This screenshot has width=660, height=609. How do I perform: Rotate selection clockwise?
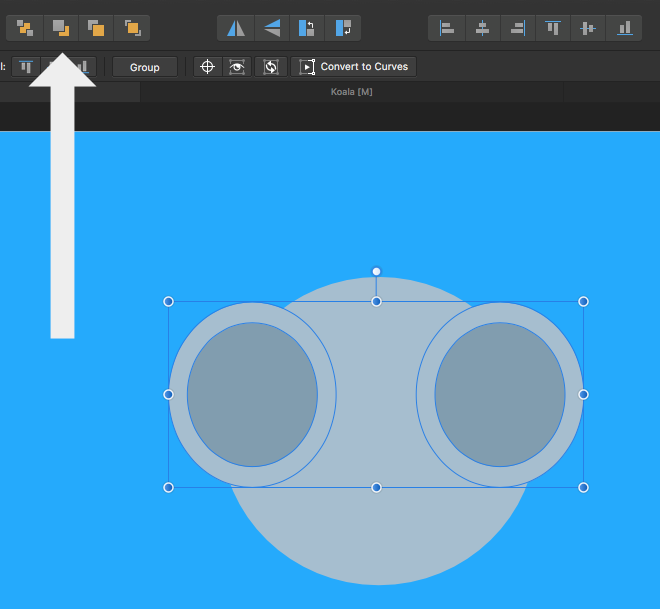point(343,28)
